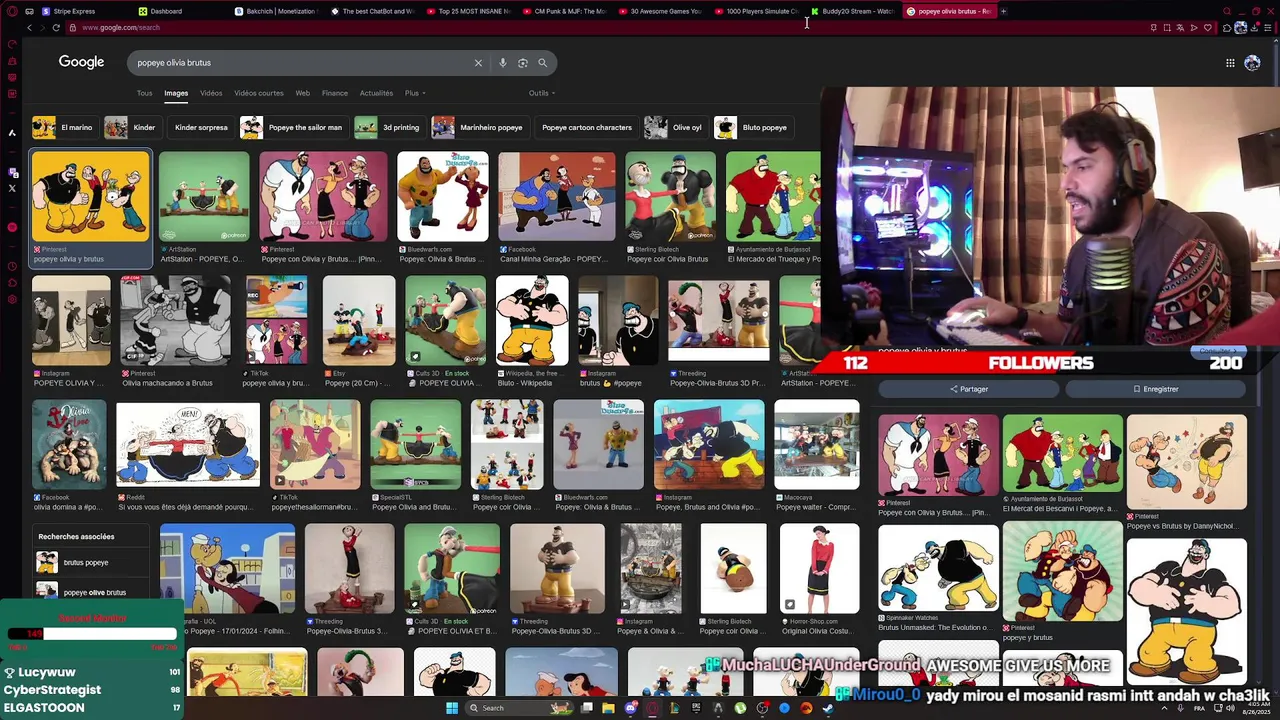Open Discord from taskbar
The image size is (1280, 720).
[x=630, y=708]
